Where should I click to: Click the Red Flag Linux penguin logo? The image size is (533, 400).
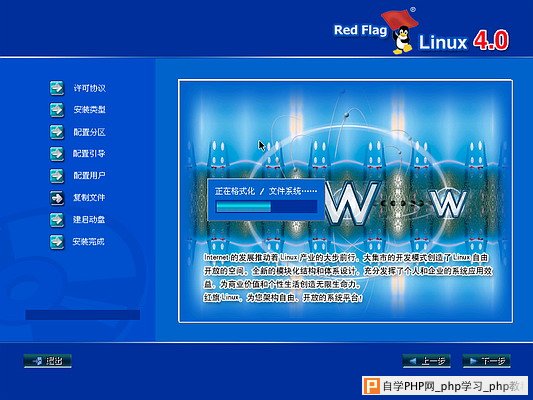point(402,40)
